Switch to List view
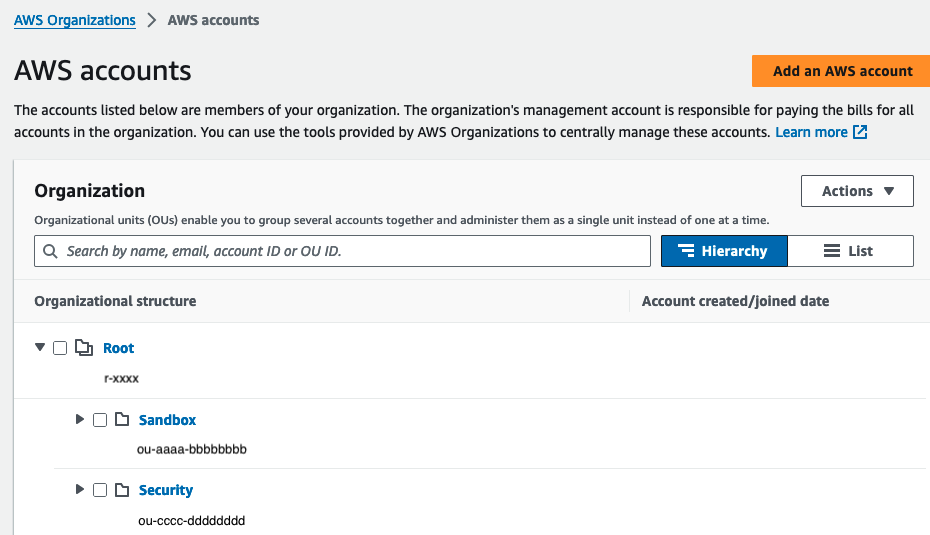 point(851,251)
